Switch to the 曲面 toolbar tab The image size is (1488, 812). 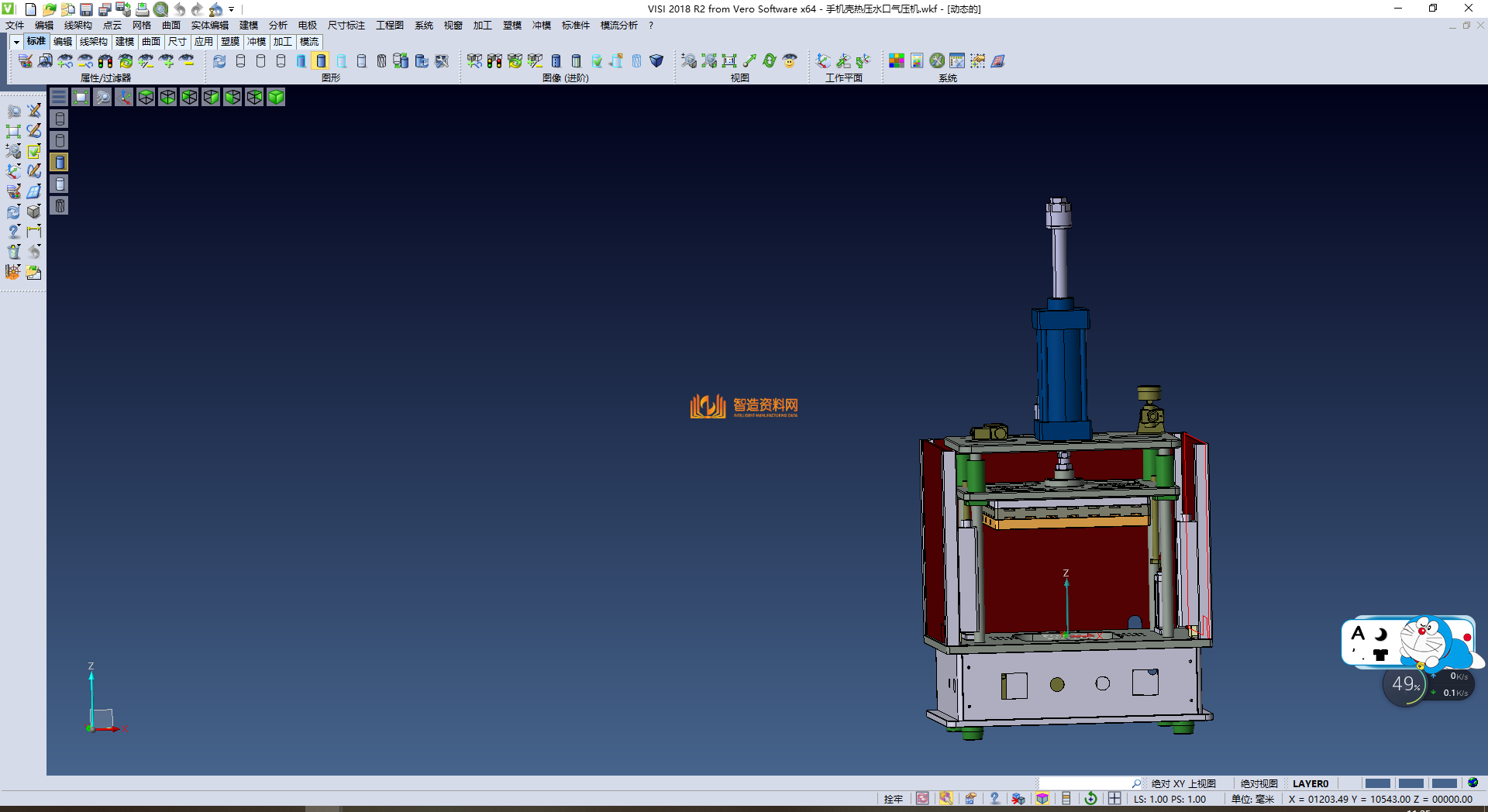click(151, 42)
